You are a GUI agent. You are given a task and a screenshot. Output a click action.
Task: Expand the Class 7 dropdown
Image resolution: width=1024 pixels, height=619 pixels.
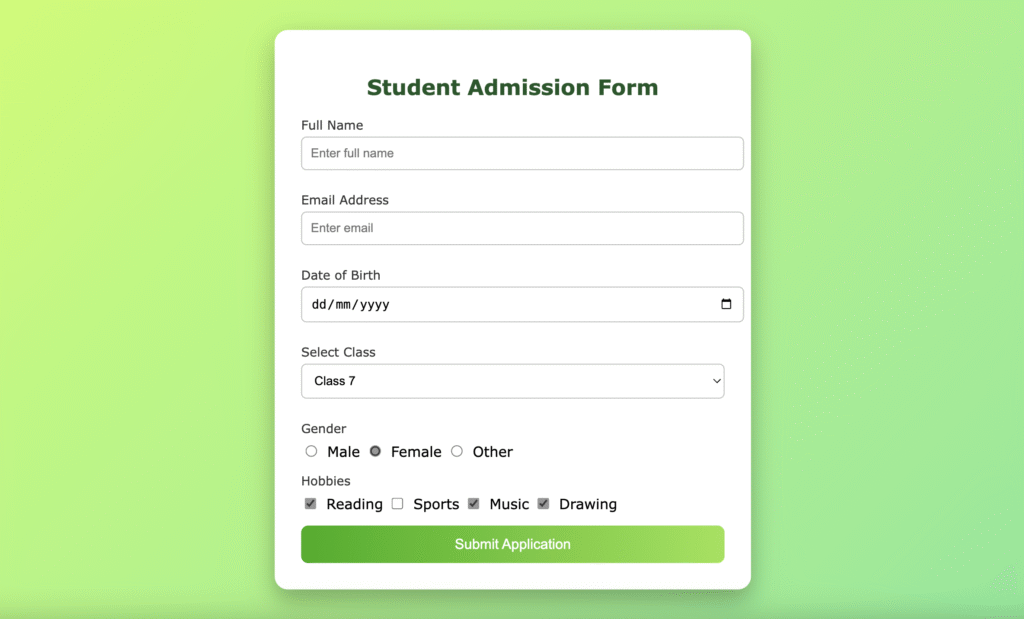[513, 381]
